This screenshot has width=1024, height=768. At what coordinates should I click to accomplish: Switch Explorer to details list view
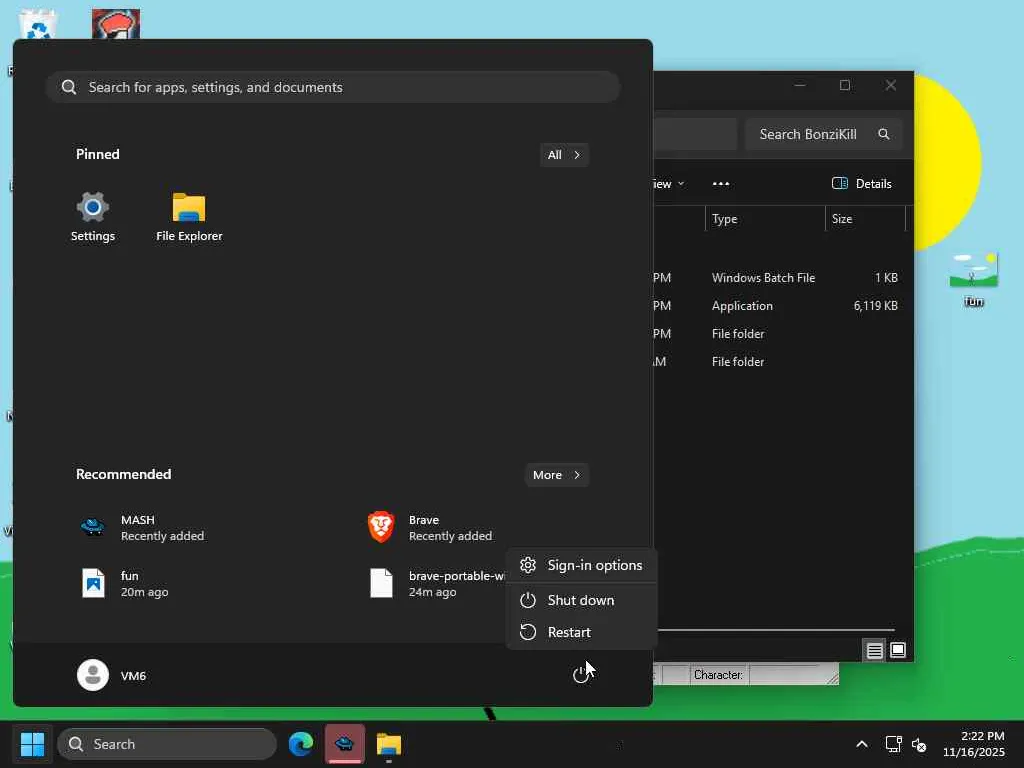(x=874, y=650)
